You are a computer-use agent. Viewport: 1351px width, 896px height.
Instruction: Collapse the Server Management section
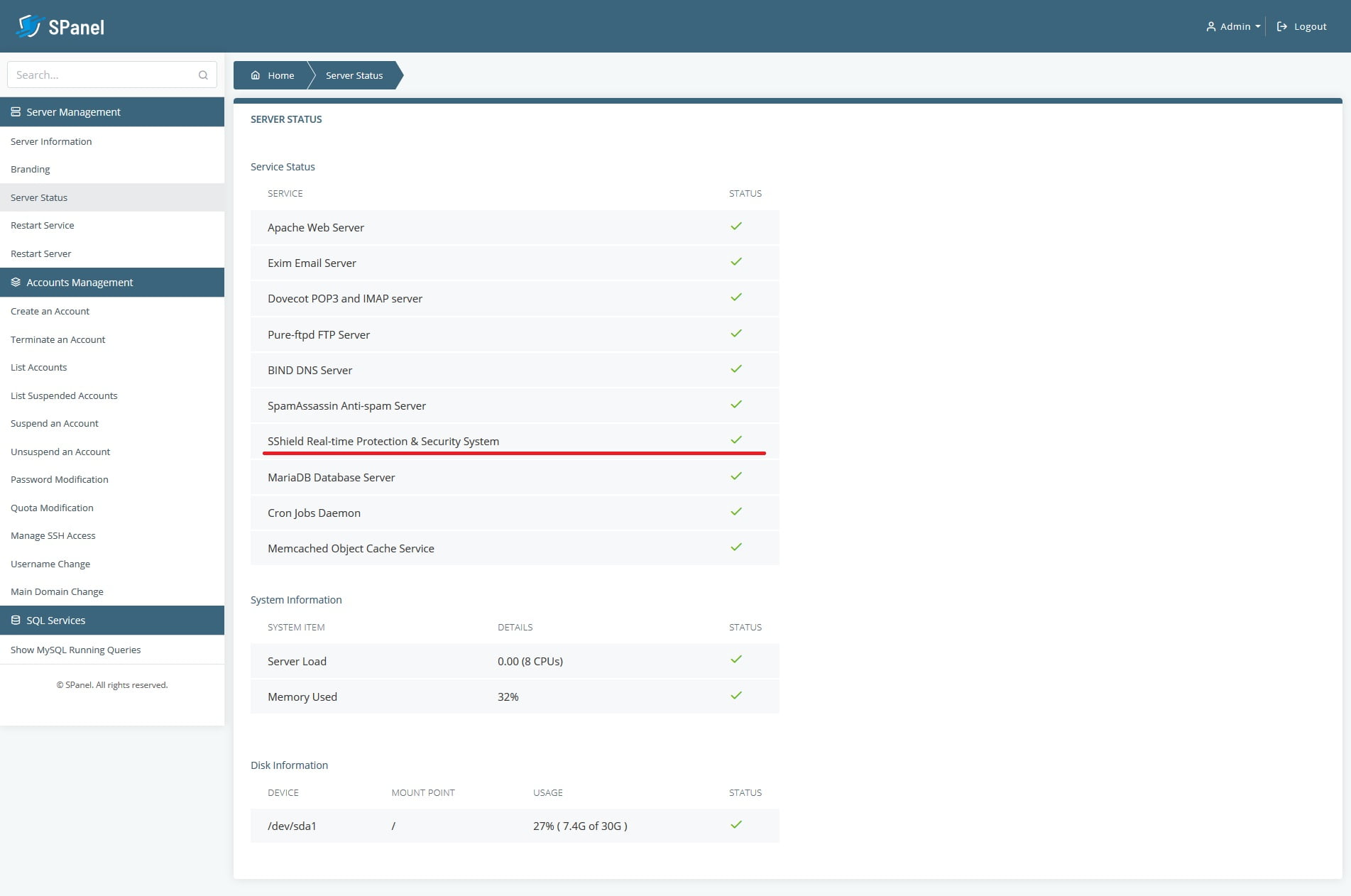pyautogui.click(x=72, y=111)
